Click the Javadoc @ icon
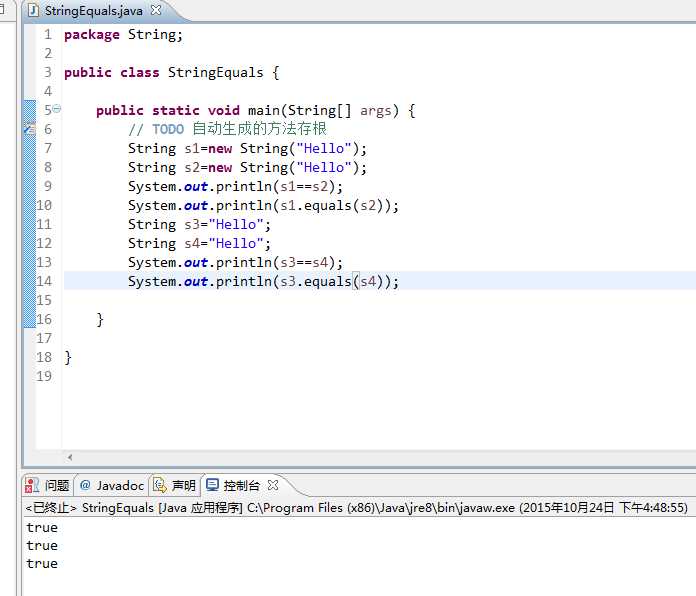The width and height of the screenshot is (696, 596). point(85,485)
